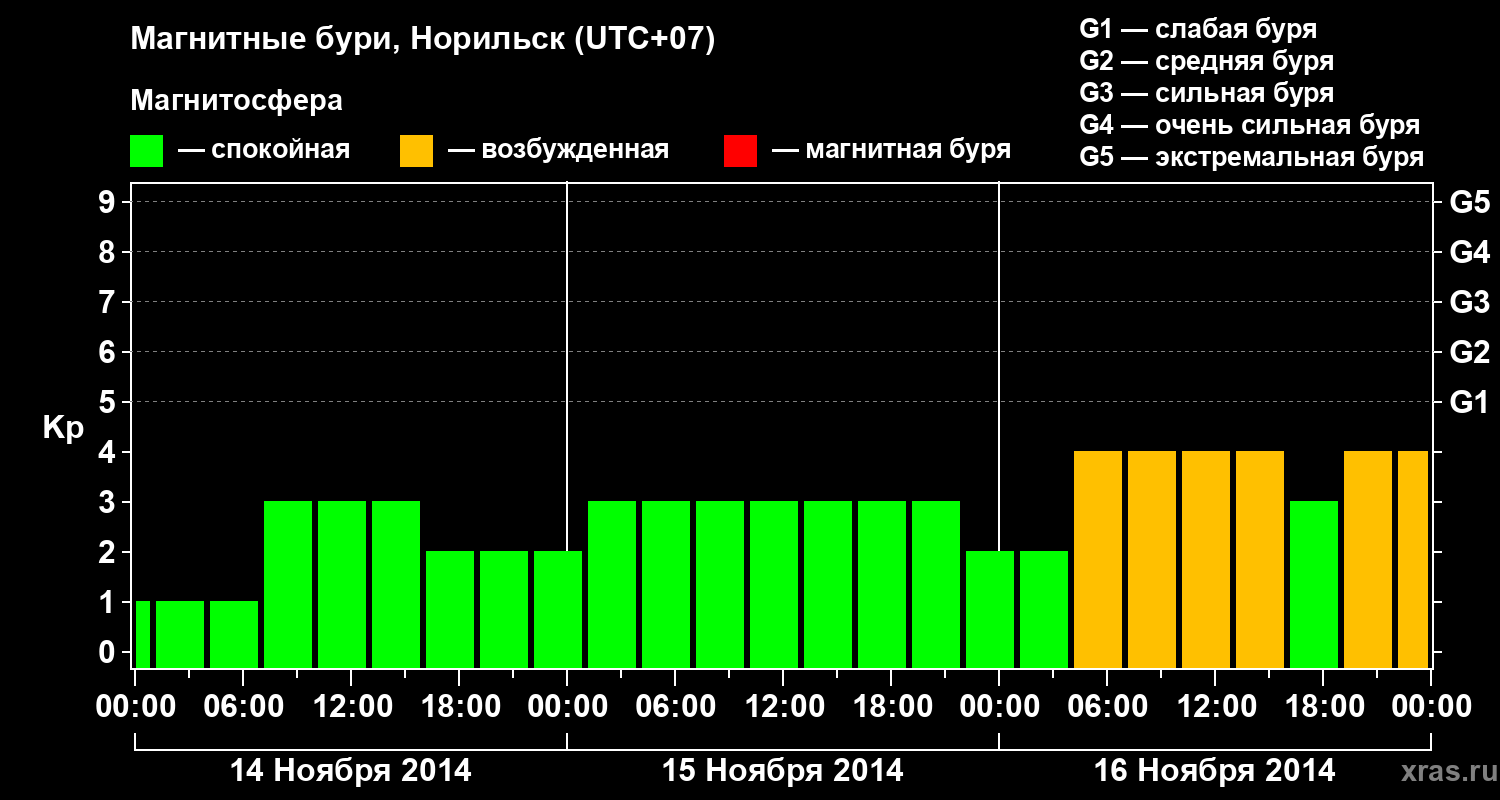Click the «G3 — сильная буря» line

pos(1207,93)
